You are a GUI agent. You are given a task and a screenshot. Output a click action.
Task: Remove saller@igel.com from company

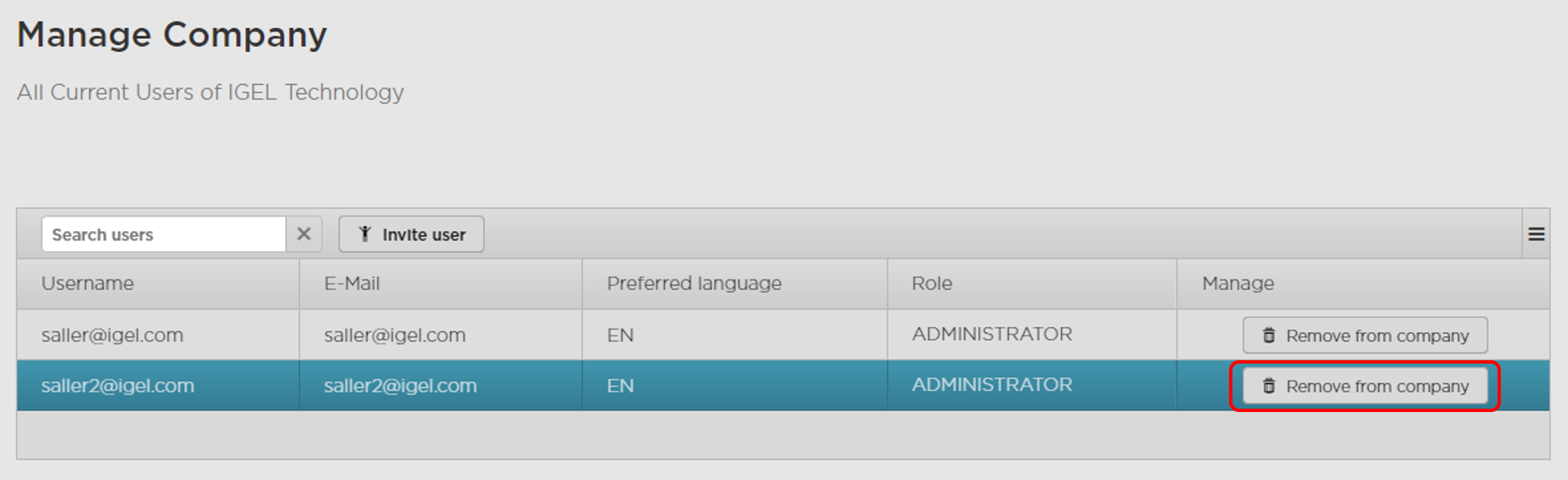(x=1364, y=336)
